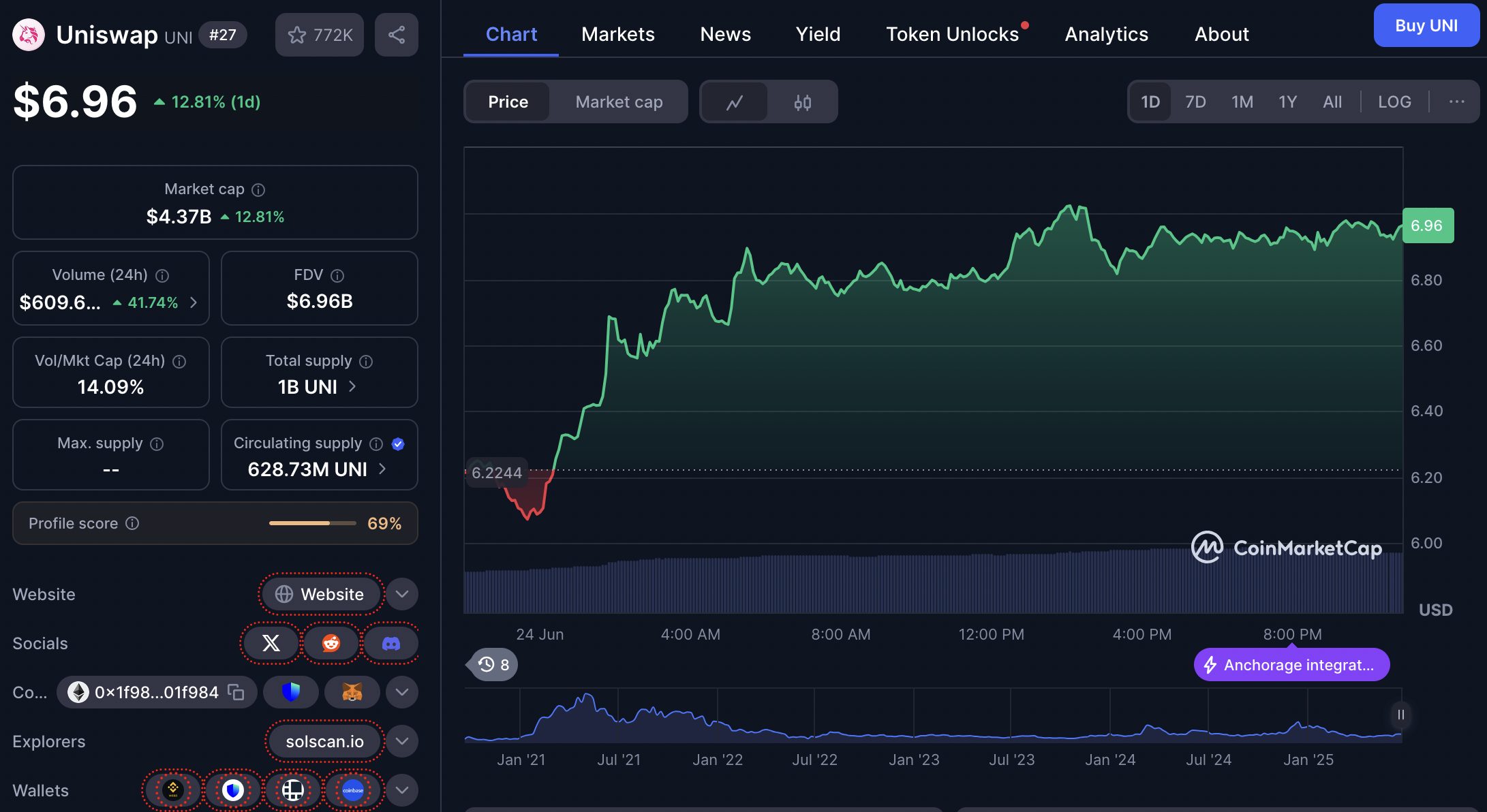Open Uniswap's X (Twitter) social link
Viewport: 1487px width, 812px height.
271,643
